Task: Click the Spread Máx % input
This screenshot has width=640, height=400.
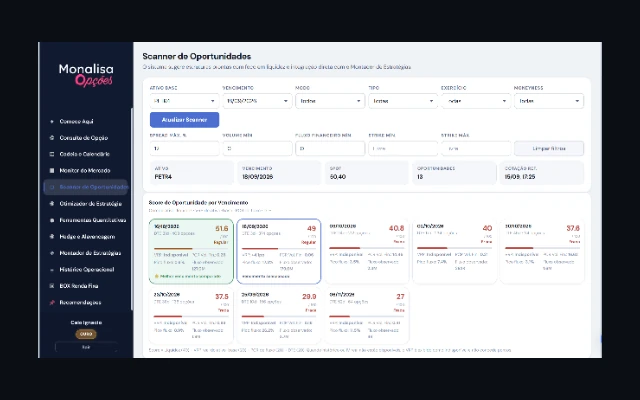Action: 184,149
